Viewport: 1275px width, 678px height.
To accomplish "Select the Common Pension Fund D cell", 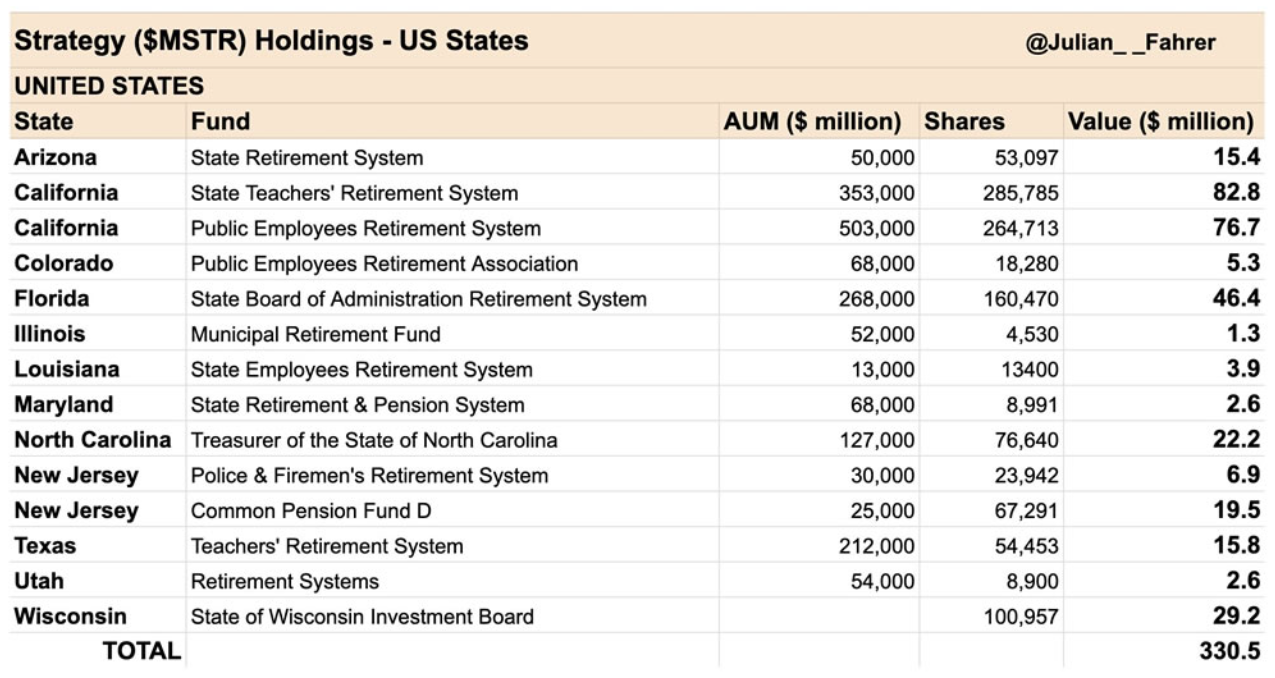I will (311, 511).
